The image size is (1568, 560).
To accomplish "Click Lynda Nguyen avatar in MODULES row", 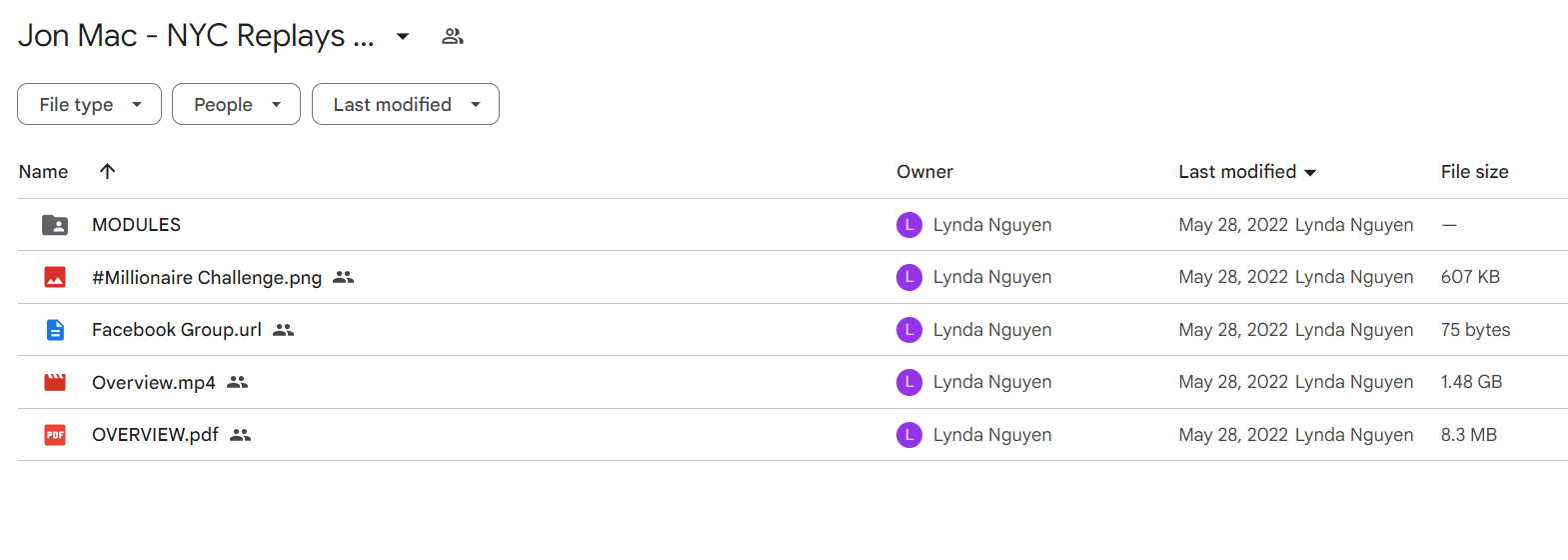I will click(x=909, y=225).
